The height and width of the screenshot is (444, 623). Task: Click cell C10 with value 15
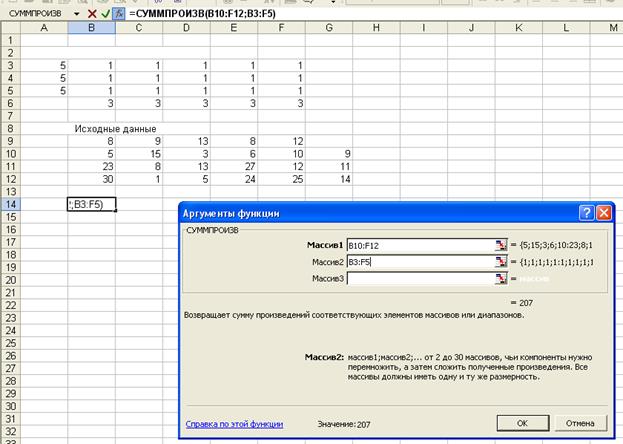point(139,154)
